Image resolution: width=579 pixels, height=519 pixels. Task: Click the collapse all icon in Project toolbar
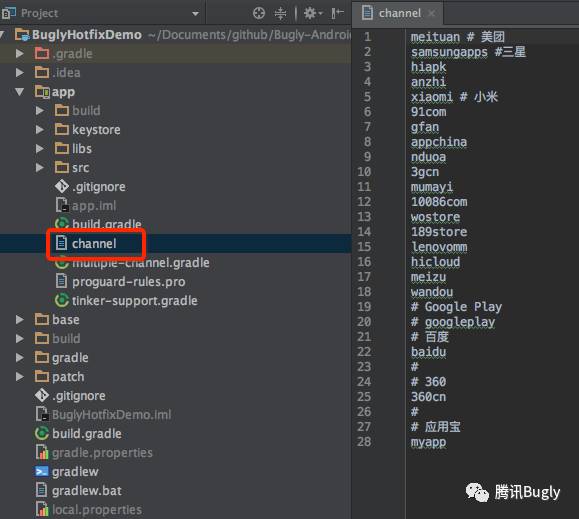280,13
